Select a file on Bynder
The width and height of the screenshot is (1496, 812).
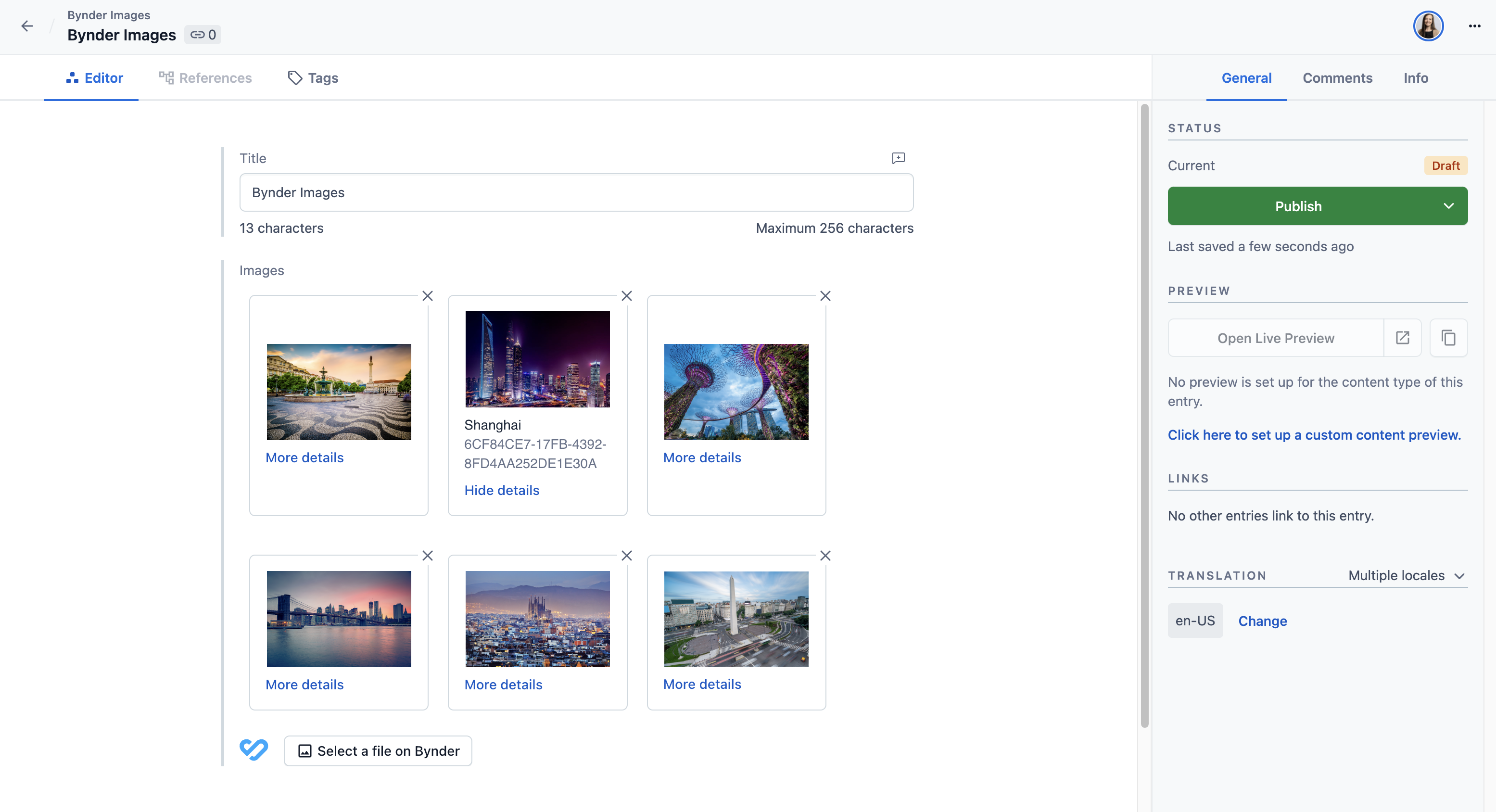pos(378,751)
